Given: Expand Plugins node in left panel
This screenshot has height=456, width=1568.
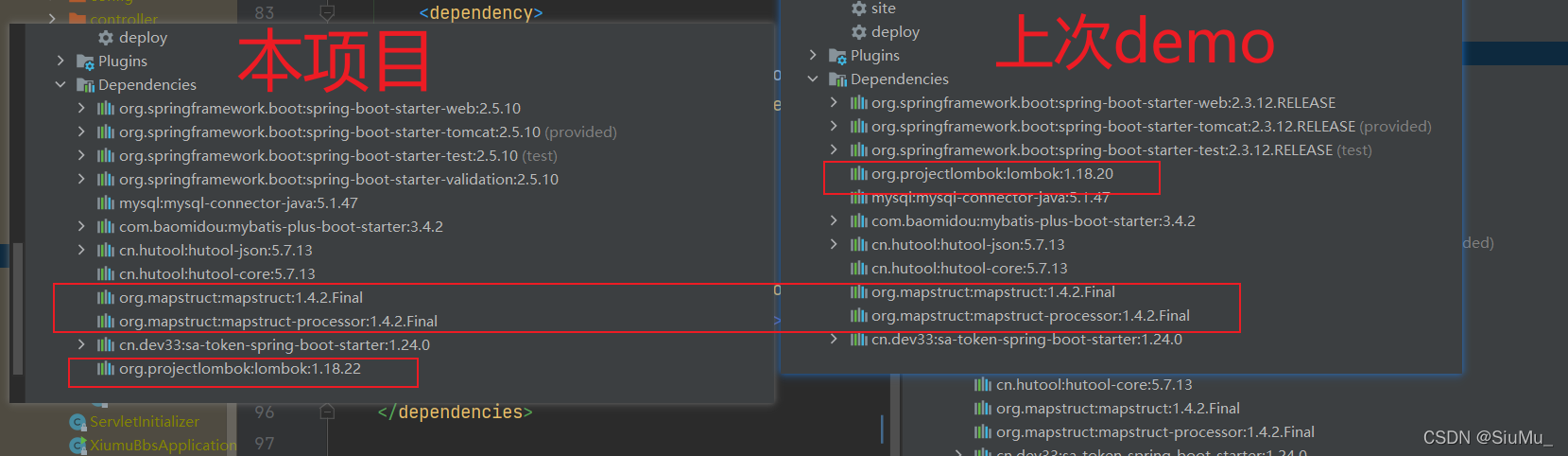Looking at the screenshot, I should pyautogui.click(x=60, y=61).
